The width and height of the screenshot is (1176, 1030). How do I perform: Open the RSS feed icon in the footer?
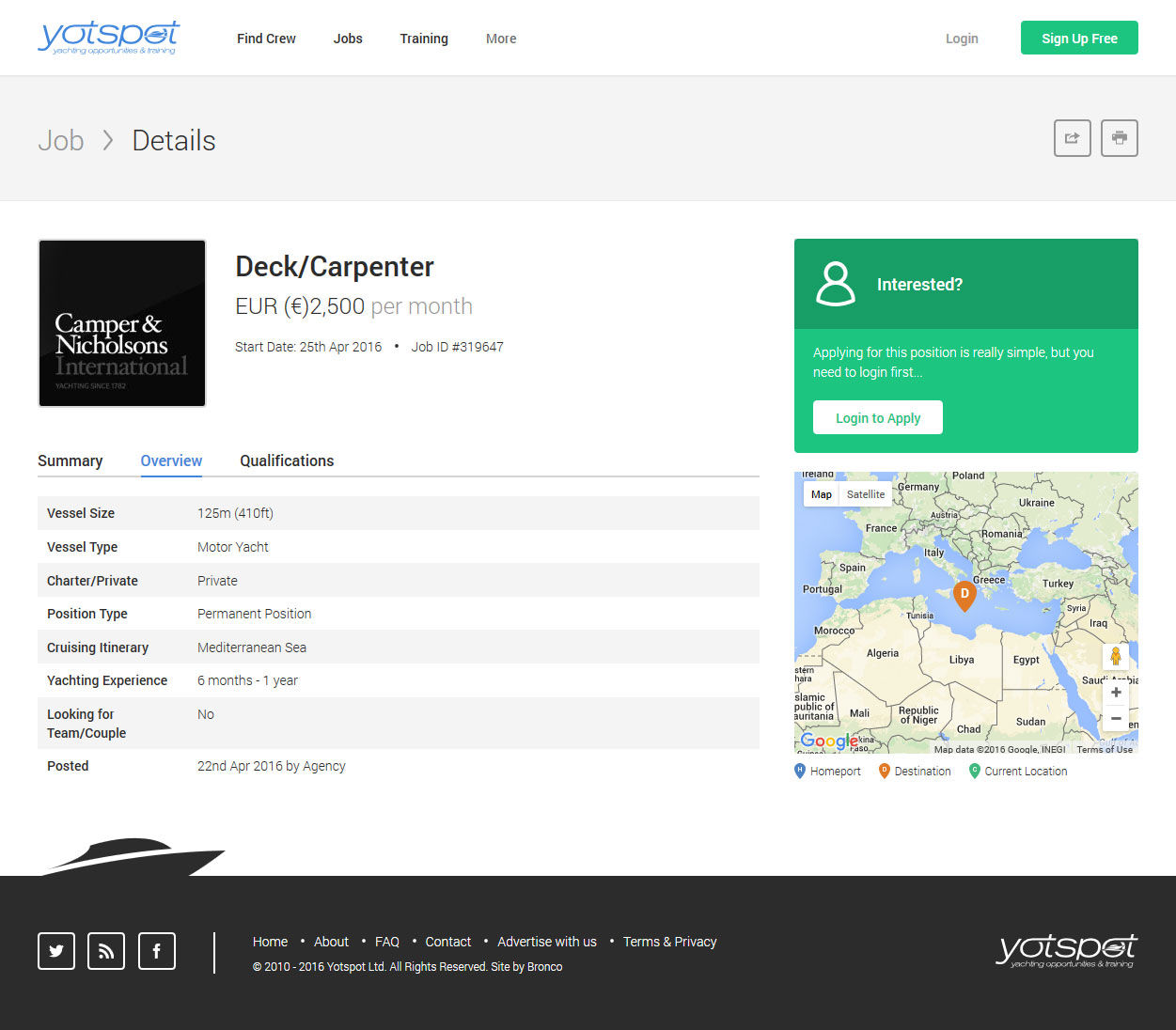106,951
